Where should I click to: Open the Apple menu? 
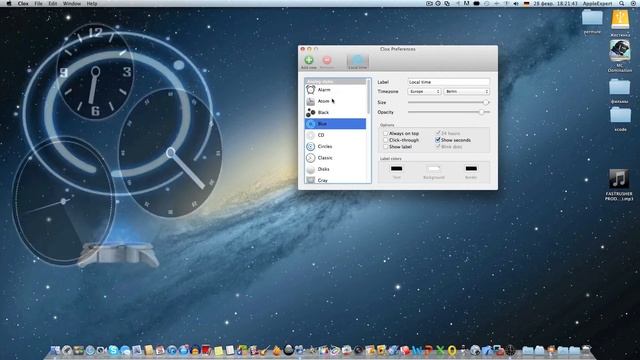[x=9, y=3]
